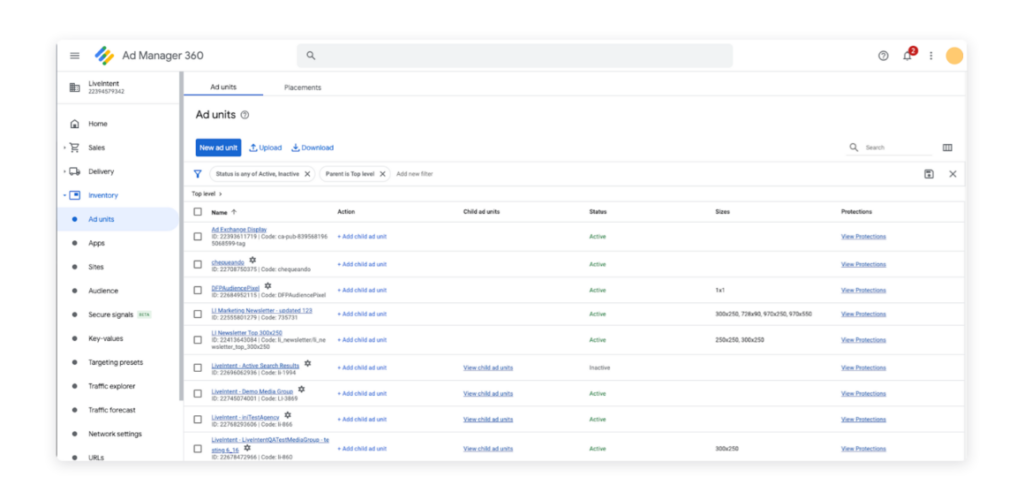Click the sidebar vertical scrollbar
This screenshot has height=500, width=1024.
(x=181, y=235)
